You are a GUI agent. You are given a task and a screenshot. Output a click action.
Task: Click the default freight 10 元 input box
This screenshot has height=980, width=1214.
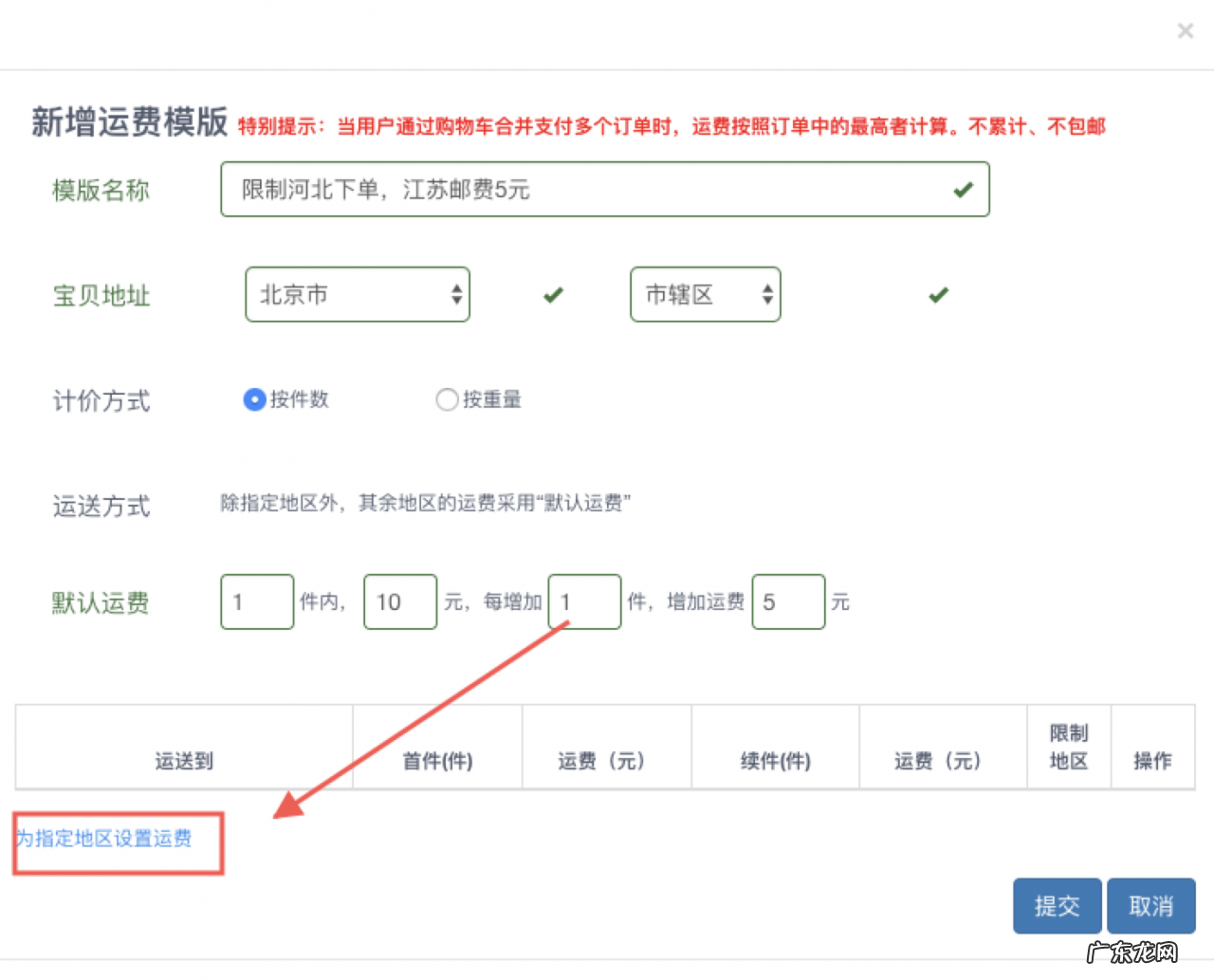[399, 601]
